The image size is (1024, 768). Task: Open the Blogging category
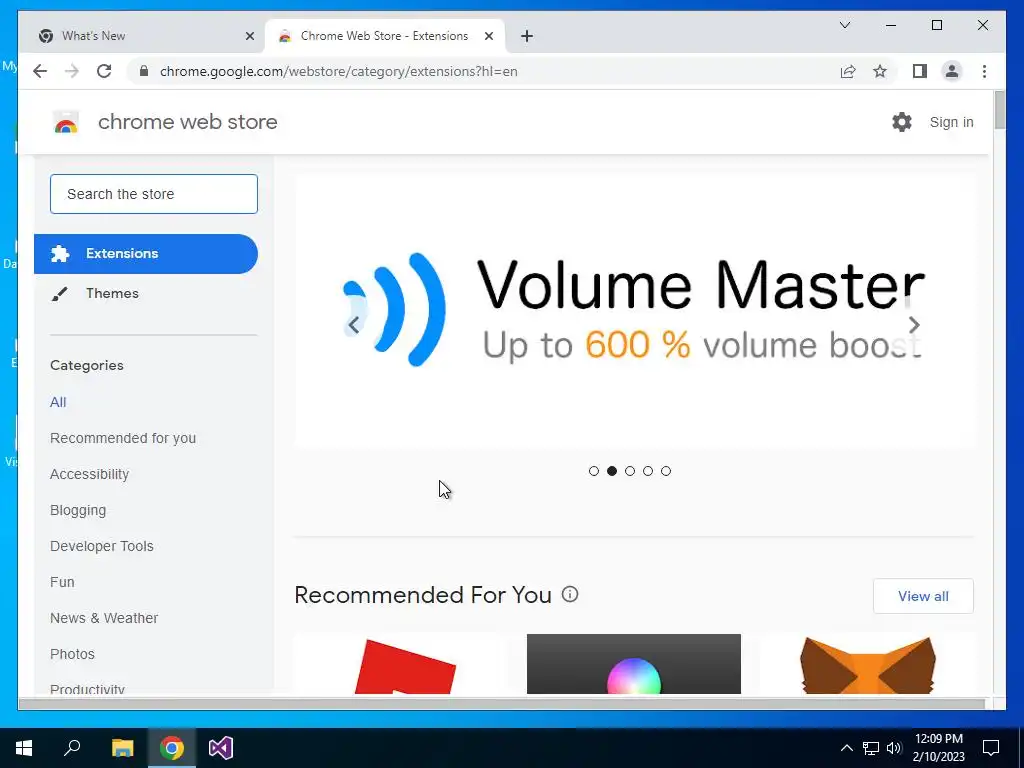78,510
